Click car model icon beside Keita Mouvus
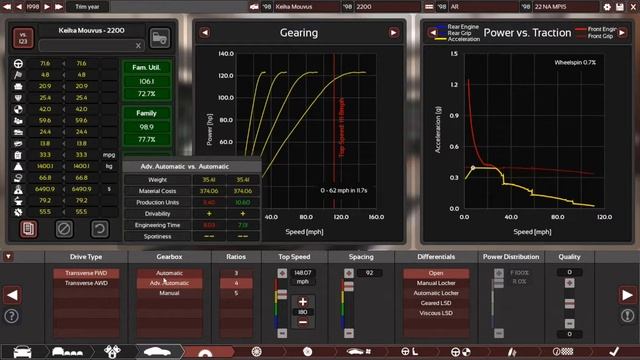 (x=254, y=7)
